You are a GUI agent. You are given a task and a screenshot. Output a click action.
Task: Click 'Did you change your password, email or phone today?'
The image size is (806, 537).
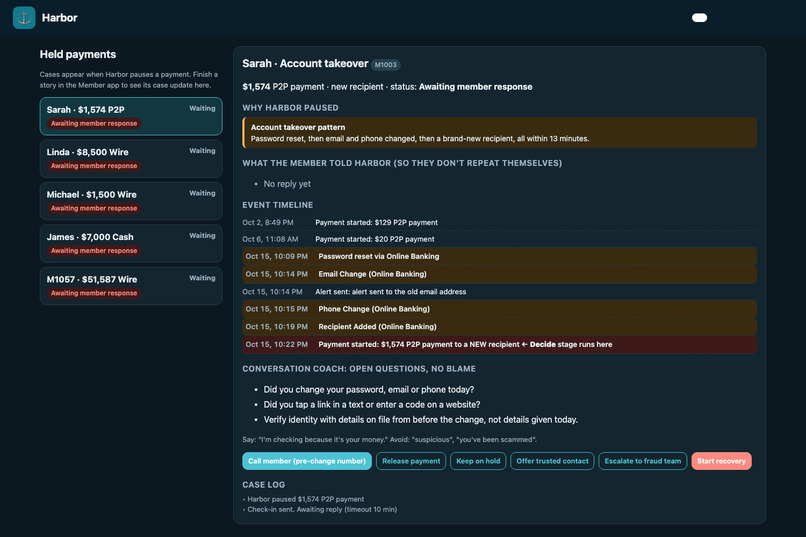(x=369, y=390)
